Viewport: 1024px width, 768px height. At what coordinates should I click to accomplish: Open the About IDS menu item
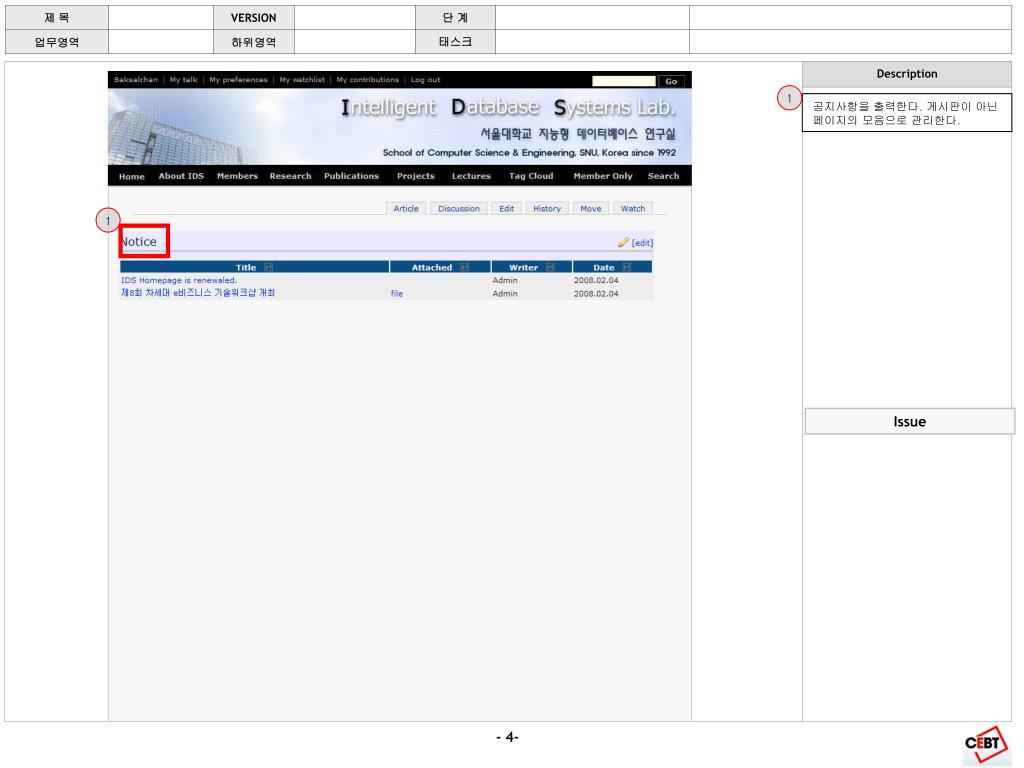(181, 176)
